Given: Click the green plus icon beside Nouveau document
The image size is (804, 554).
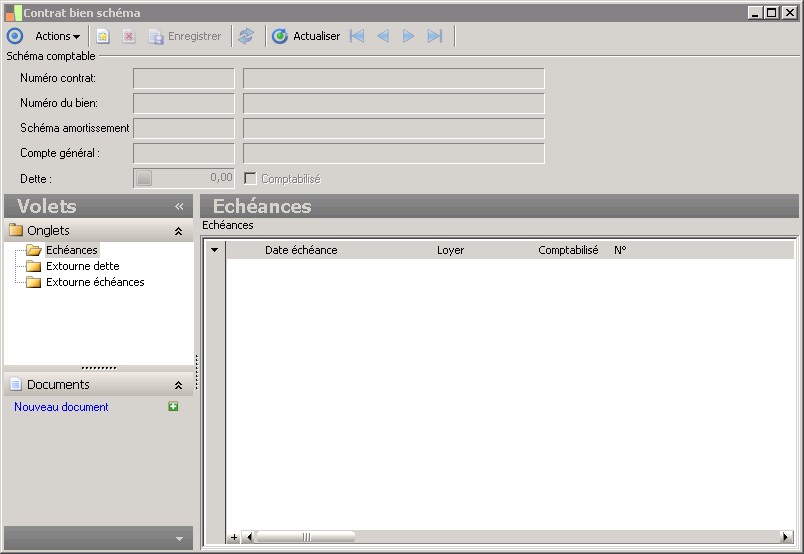Looking at the screenshot, I should pos(174,407).
